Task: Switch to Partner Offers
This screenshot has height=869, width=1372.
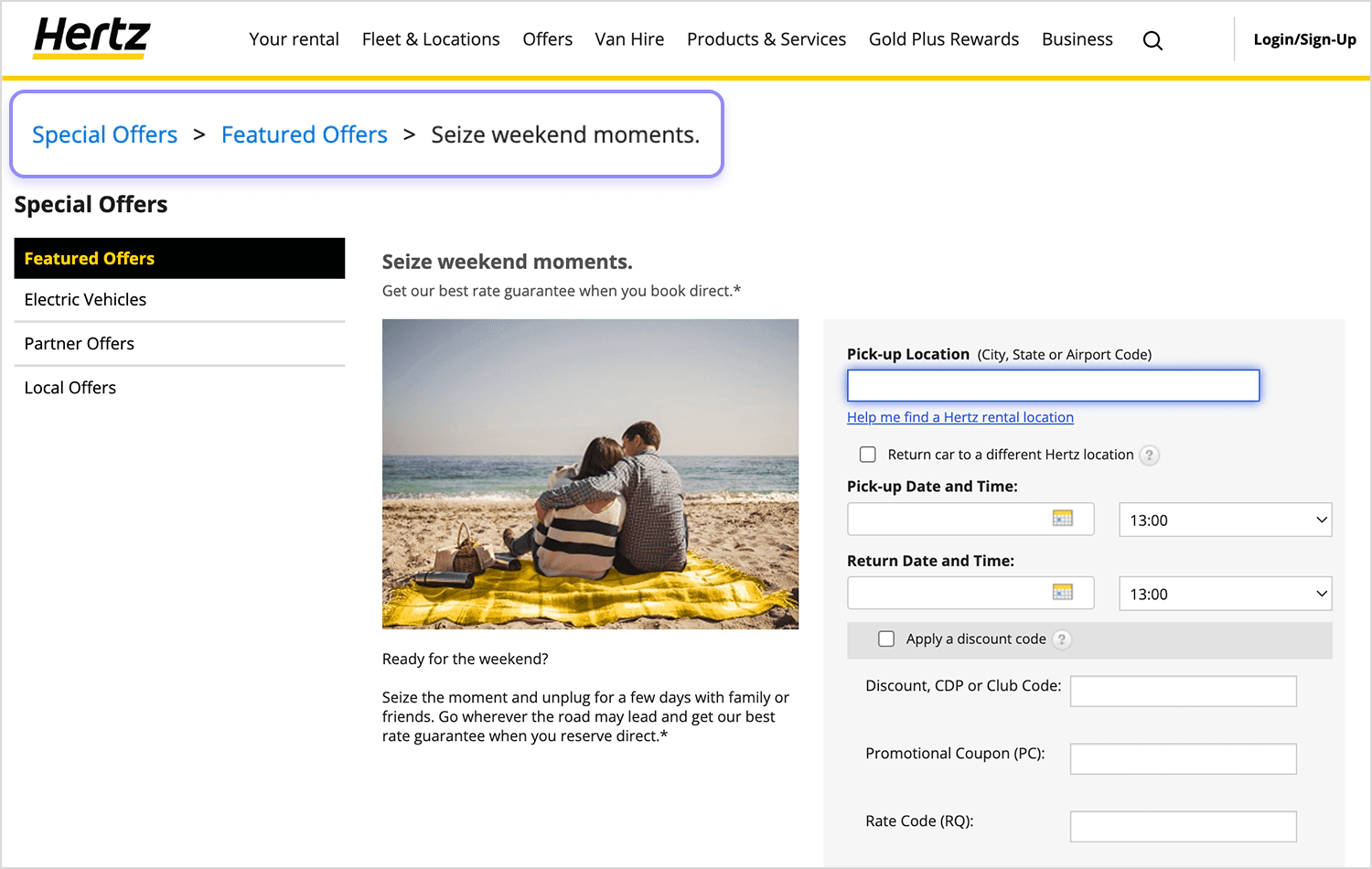Action: pos(80,343)
